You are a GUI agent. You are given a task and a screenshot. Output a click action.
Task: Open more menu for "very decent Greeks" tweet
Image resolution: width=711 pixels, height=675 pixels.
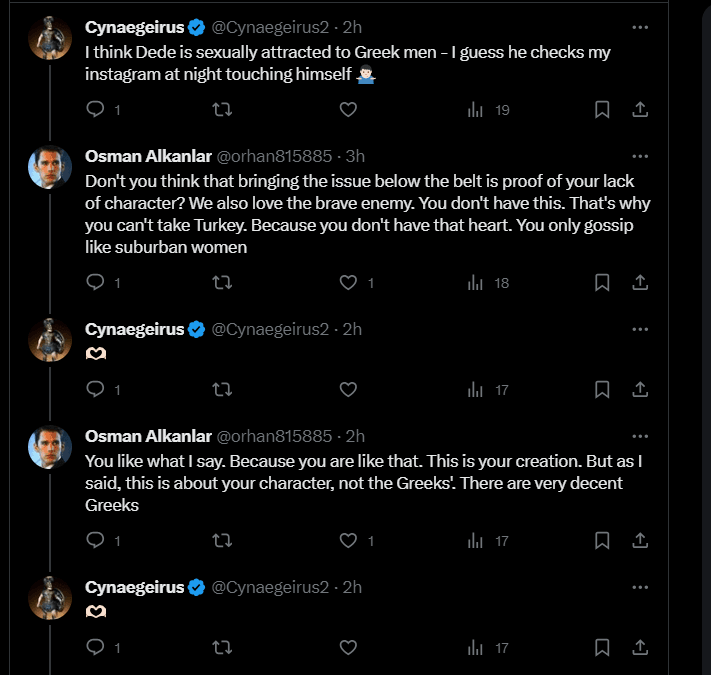coord(641,436)
